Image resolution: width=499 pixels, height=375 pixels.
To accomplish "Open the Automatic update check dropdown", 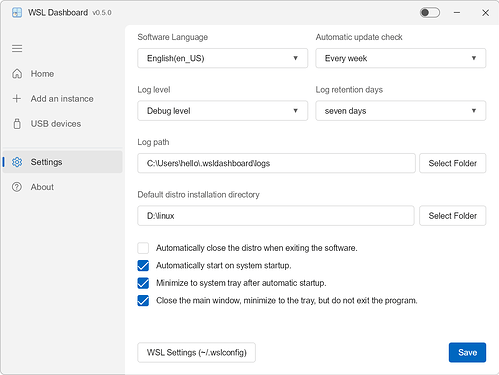I will [x=401, y=58].
